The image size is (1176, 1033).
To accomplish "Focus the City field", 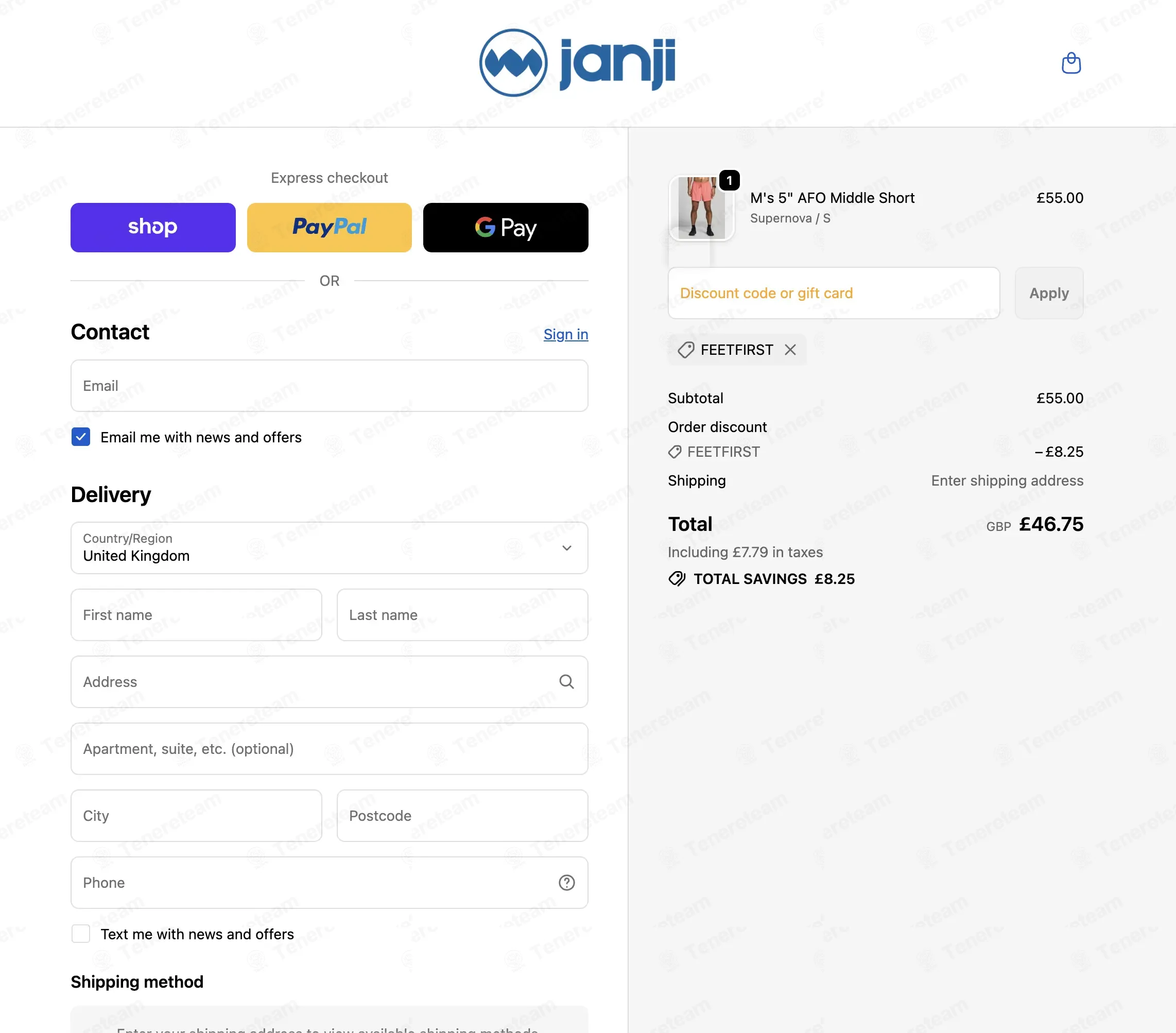I will point(196,816).
